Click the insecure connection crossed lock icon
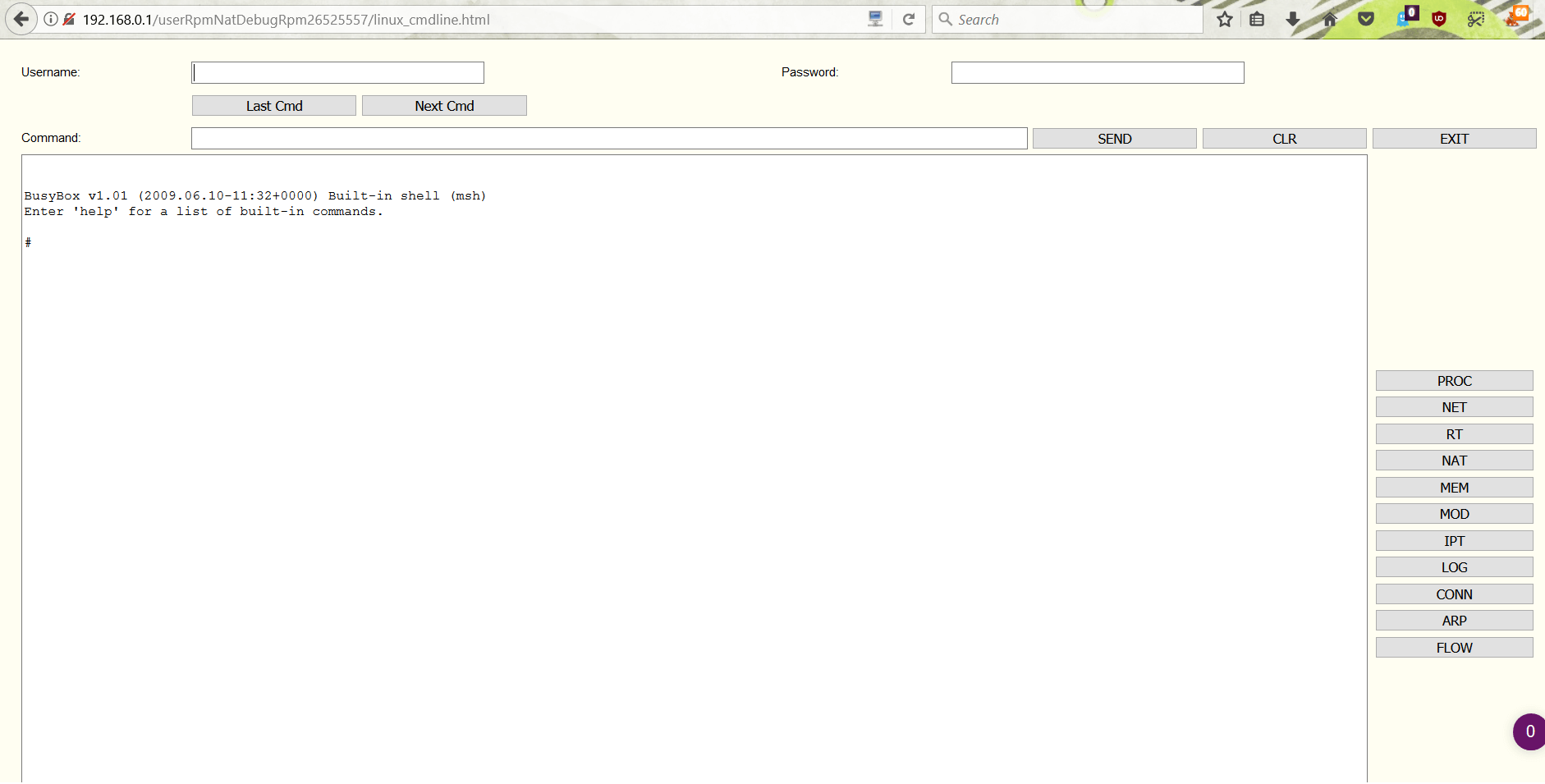 click(69, 19)
